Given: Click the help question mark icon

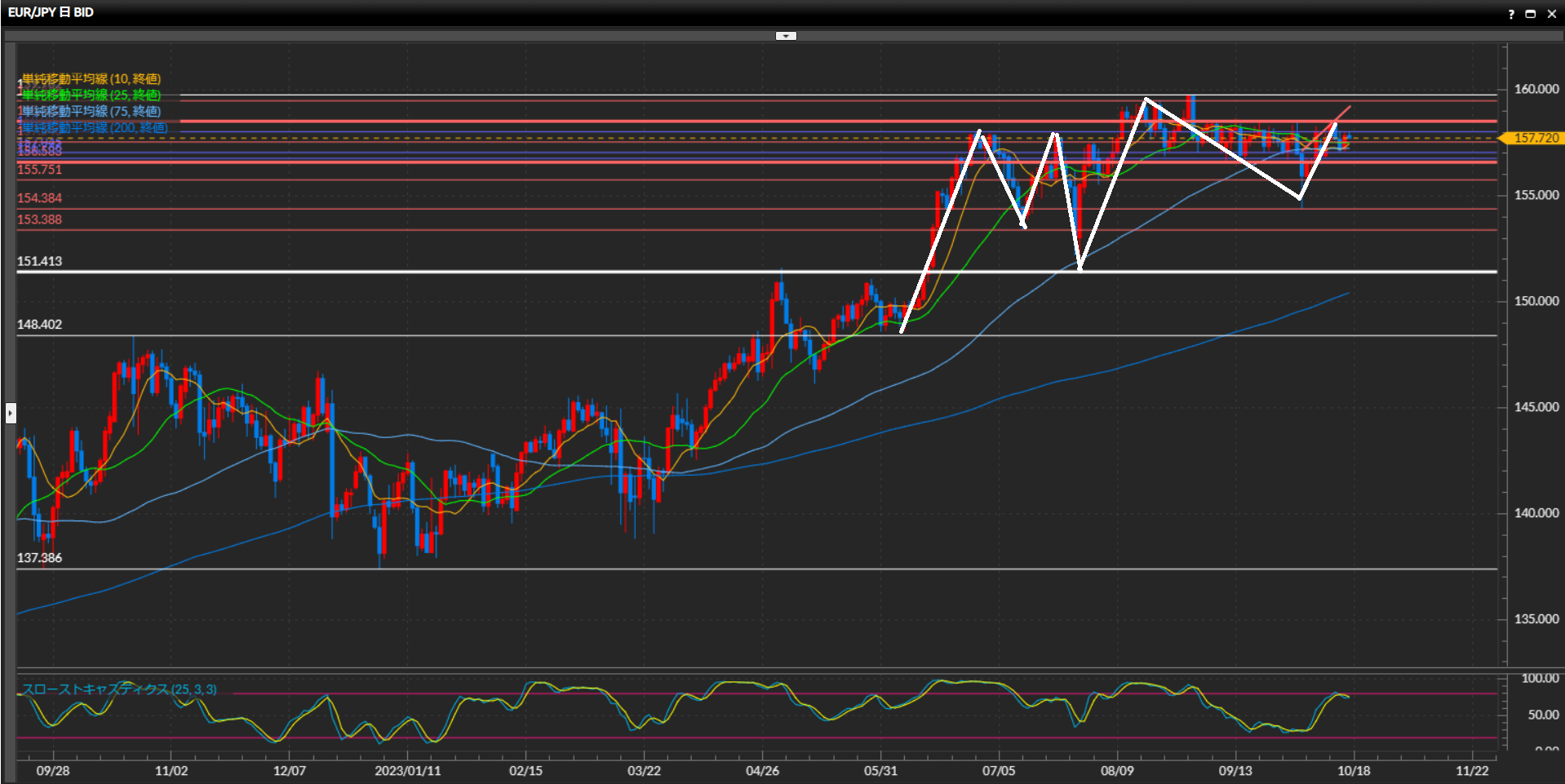Looking at the screenshot, I should (x=1511, y=14).
